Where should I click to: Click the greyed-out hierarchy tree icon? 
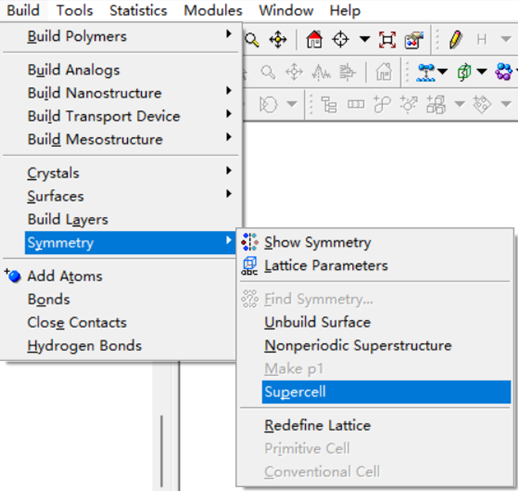[329, 105]
